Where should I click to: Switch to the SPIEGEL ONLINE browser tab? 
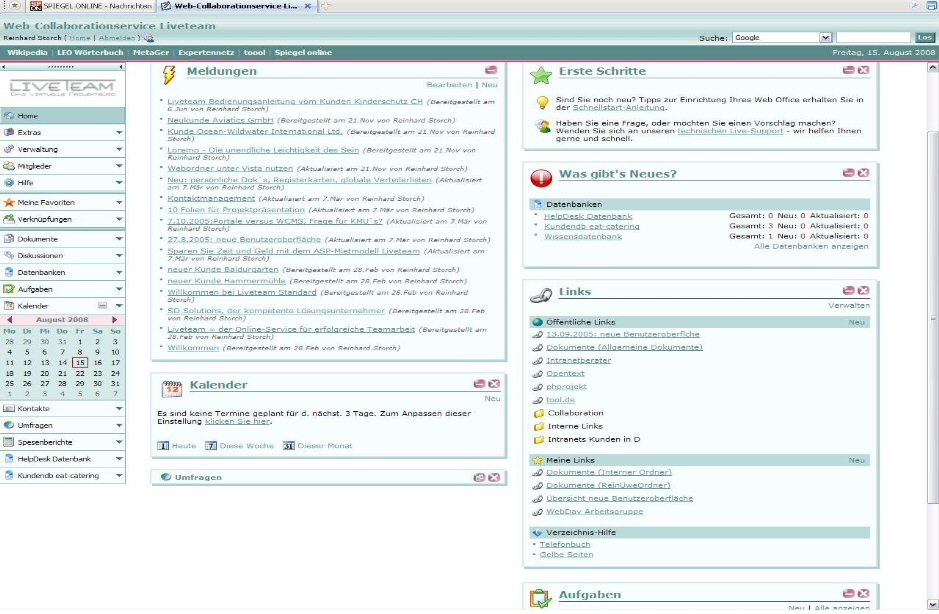tap(91, 6)
